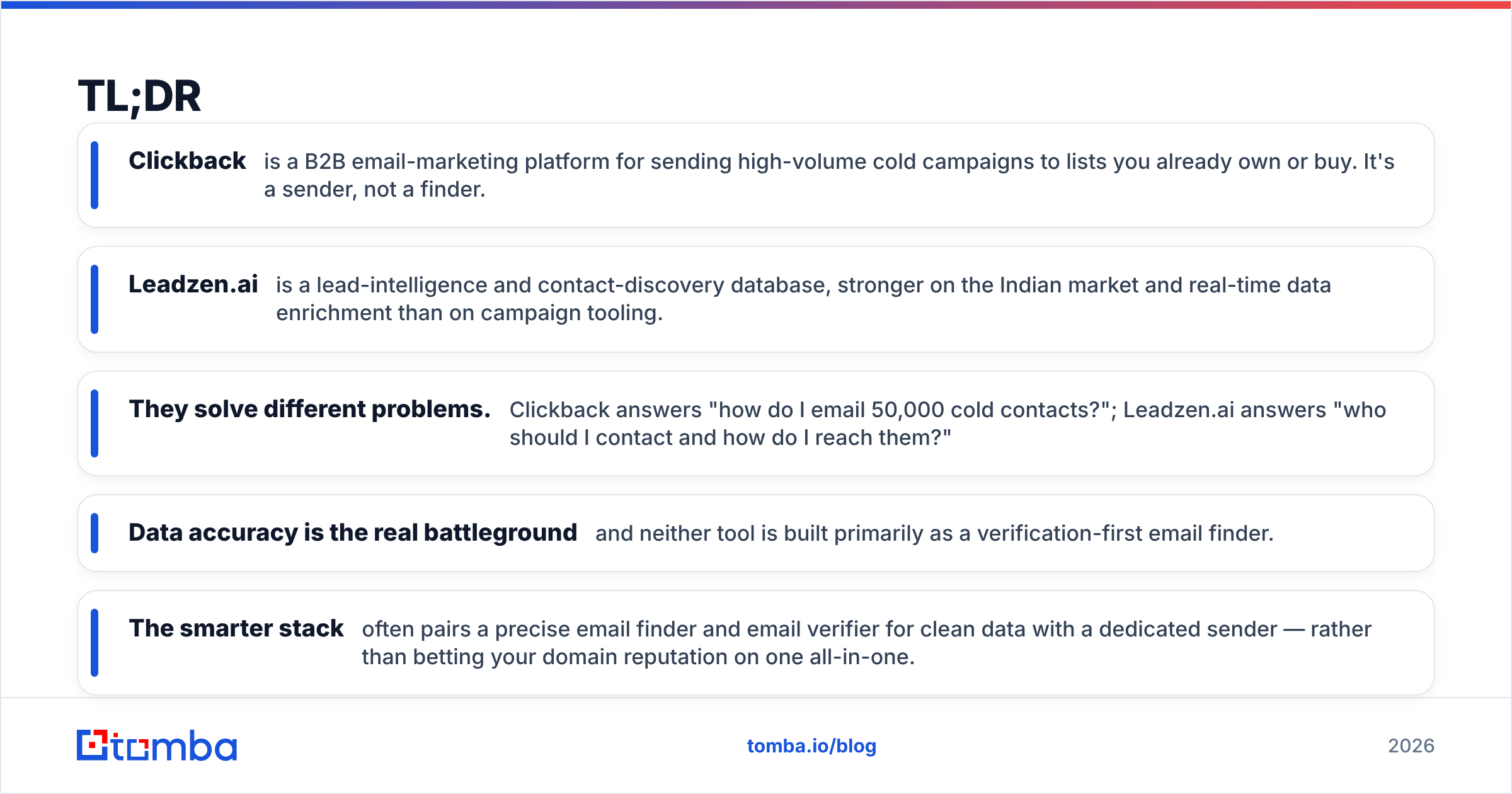Select the bold Leadzen.ai label
Viewport: 1512px width, 794px height.
193,284
